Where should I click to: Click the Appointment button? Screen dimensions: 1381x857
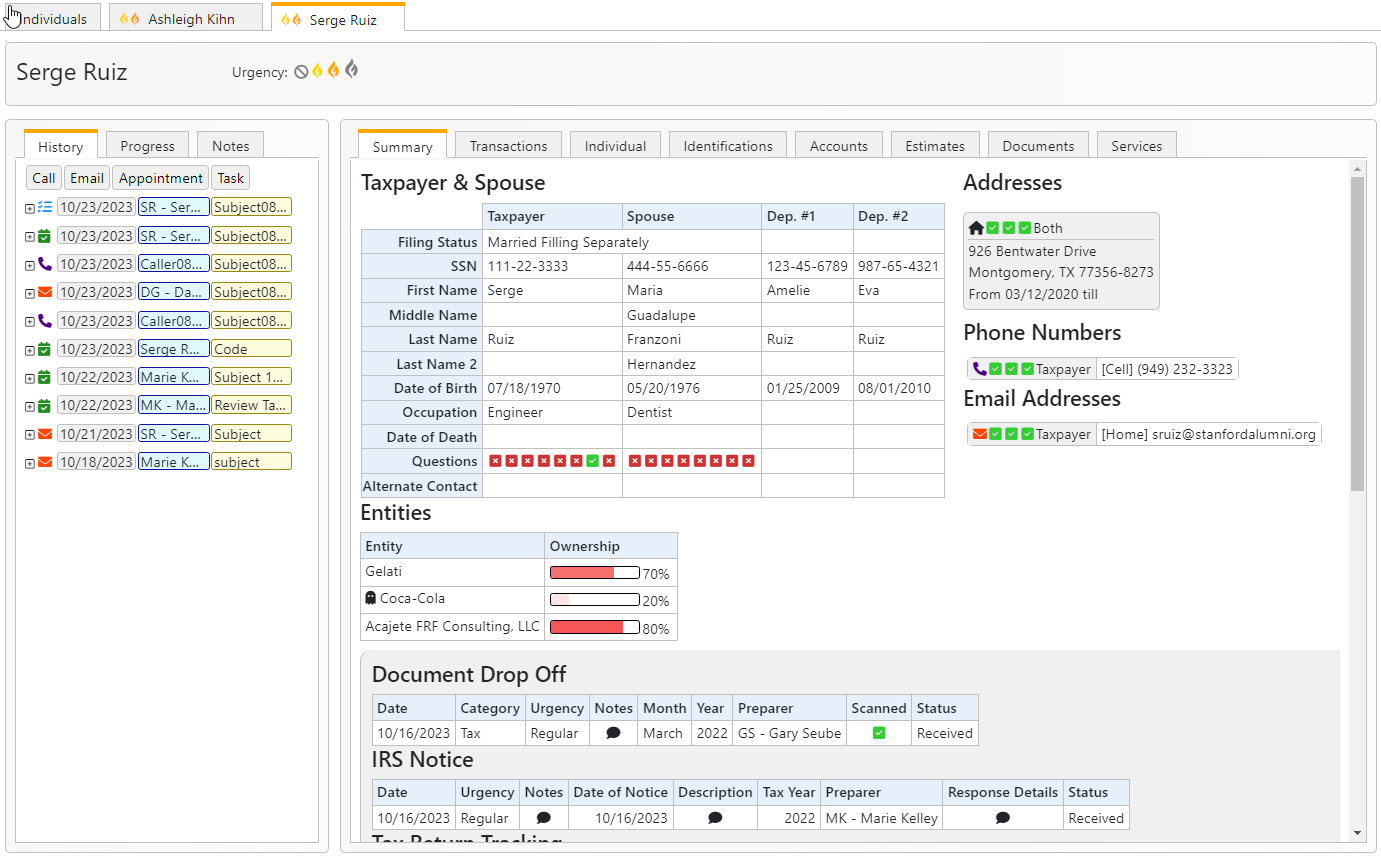(x=161, y=178)
